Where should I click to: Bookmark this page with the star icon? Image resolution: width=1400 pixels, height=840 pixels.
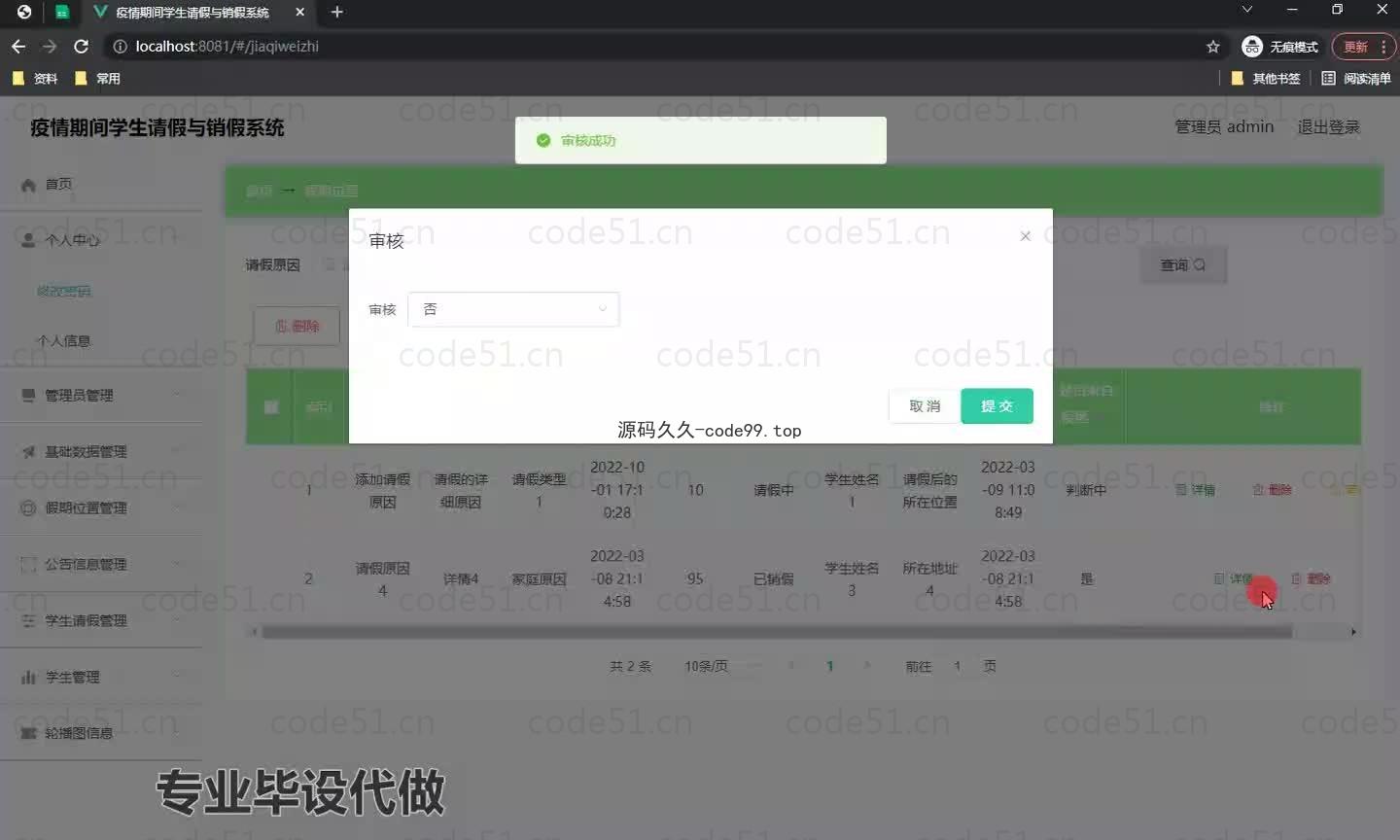point(1212,46)
